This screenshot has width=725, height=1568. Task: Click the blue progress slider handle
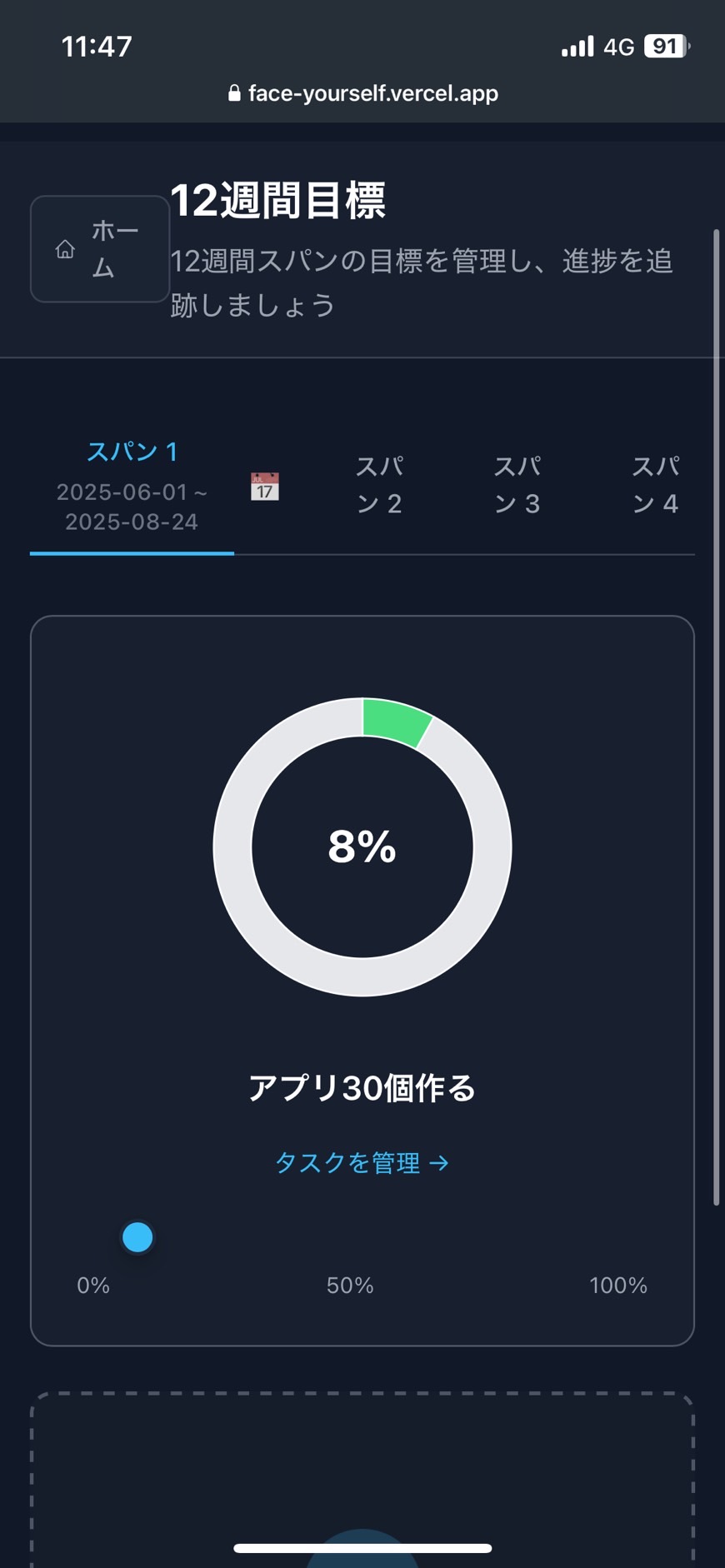[137, 1237]
